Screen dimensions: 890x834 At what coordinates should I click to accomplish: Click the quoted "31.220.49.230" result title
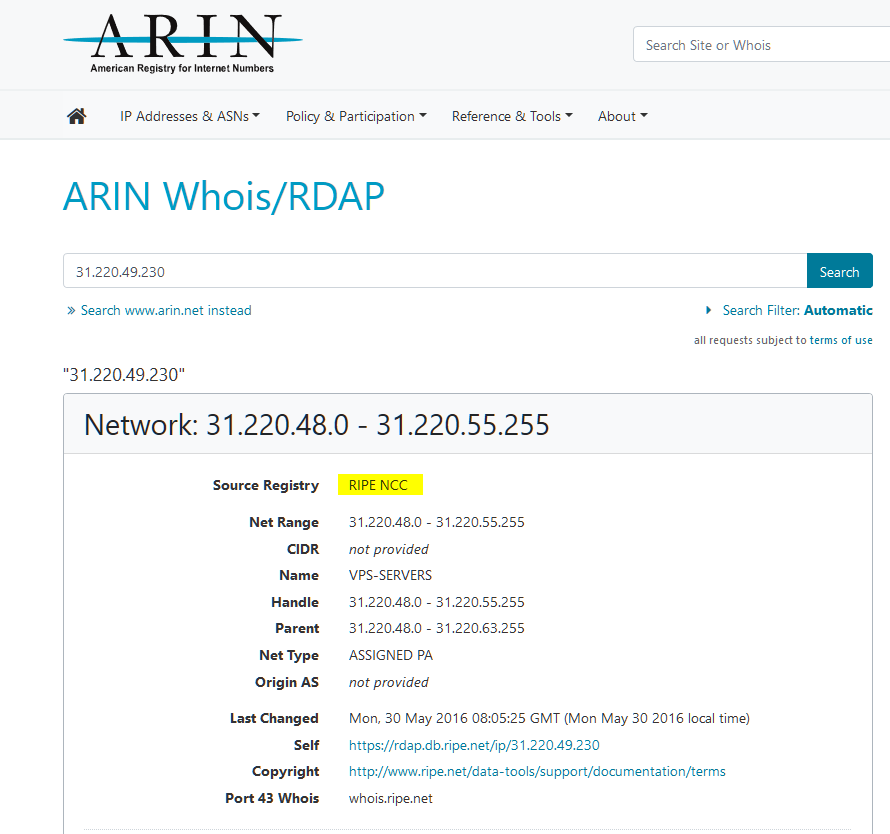pyautogui.click(x=124, y=375)
